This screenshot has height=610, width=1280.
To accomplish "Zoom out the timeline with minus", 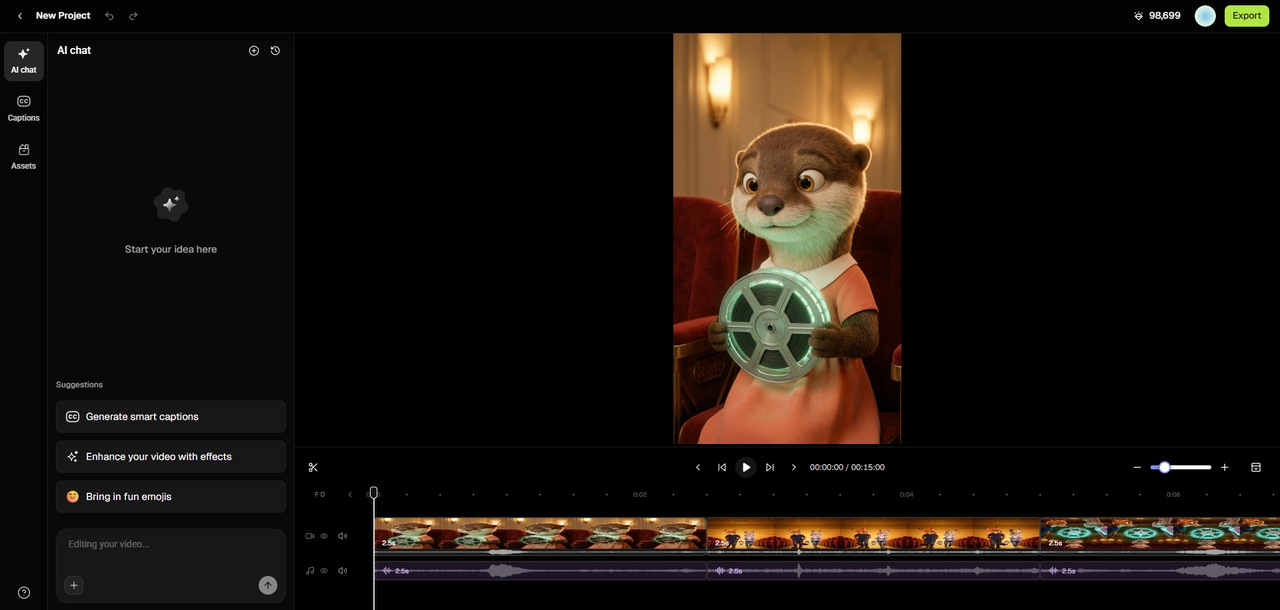I will [1137, 467].
